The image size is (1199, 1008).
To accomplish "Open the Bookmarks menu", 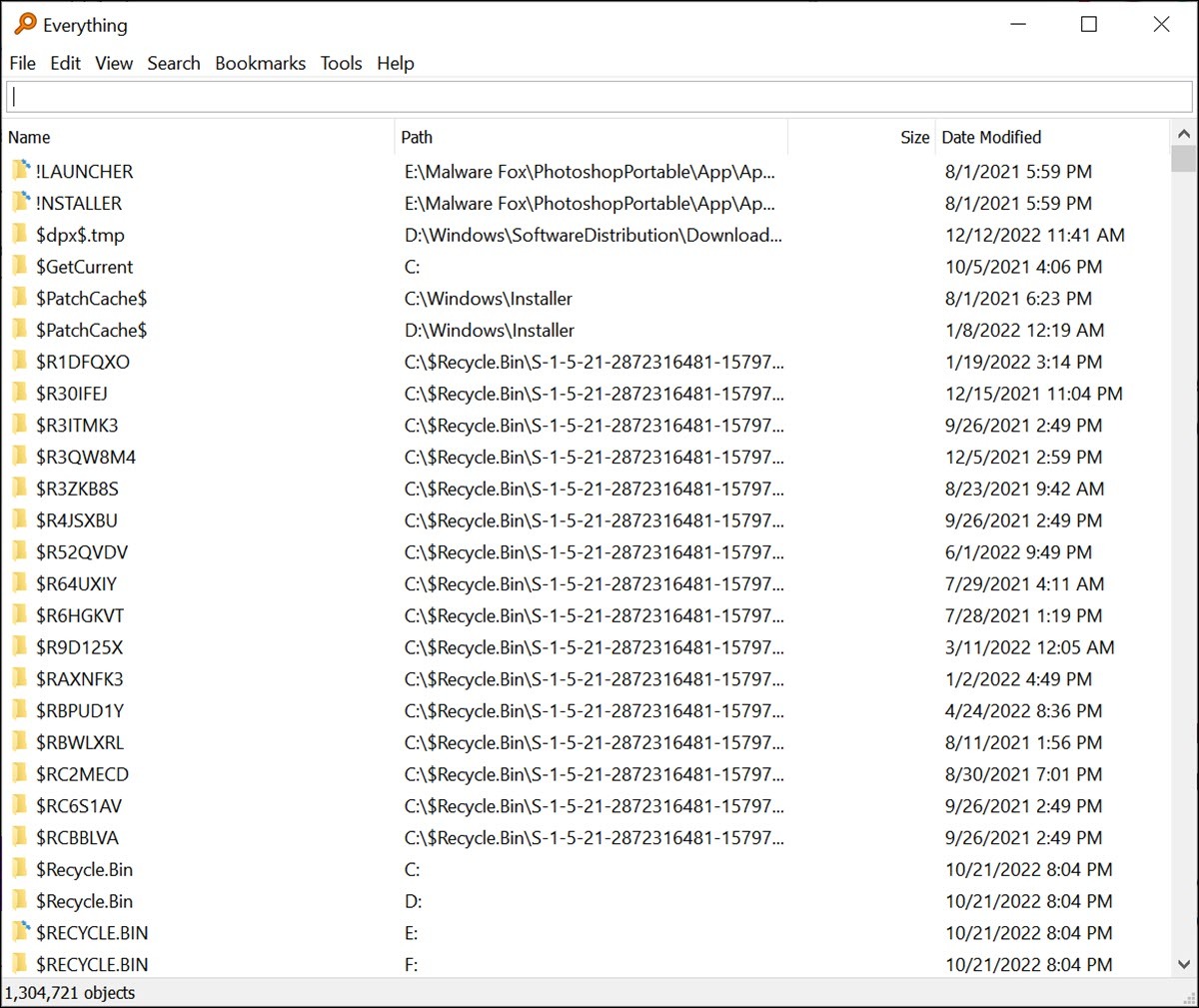I will [x=261, y=63].
